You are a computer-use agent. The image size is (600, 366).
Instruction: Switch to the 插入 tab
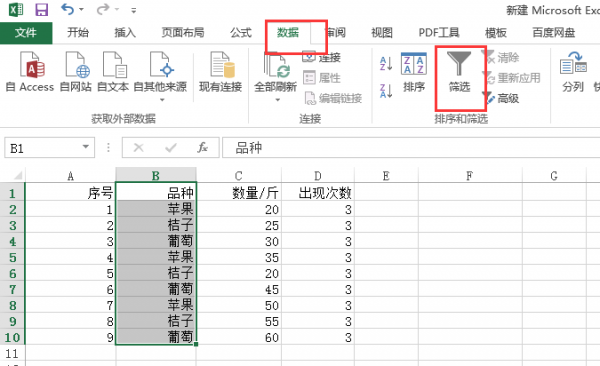tap(125, 33)
